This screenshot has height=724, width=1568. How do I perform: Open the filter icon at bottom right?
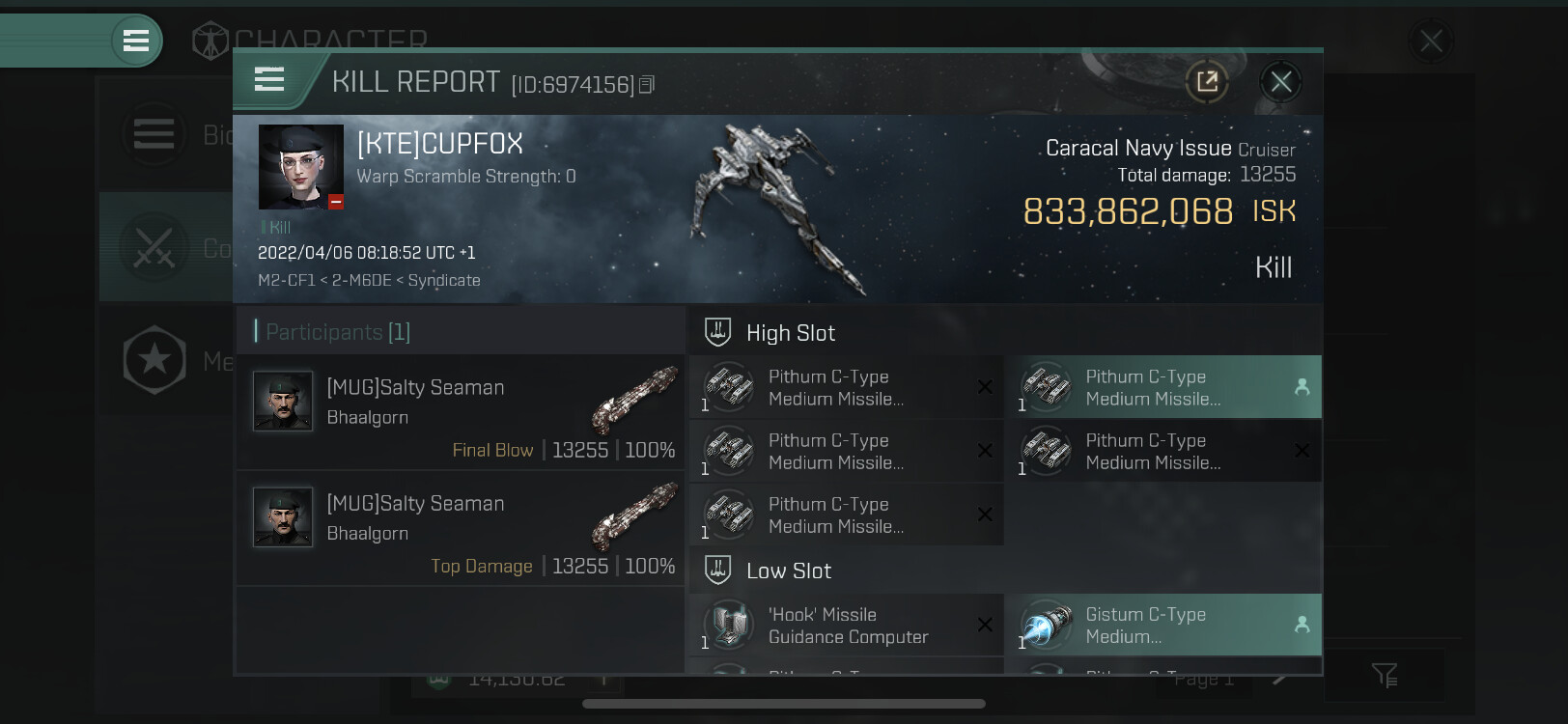1385,676
